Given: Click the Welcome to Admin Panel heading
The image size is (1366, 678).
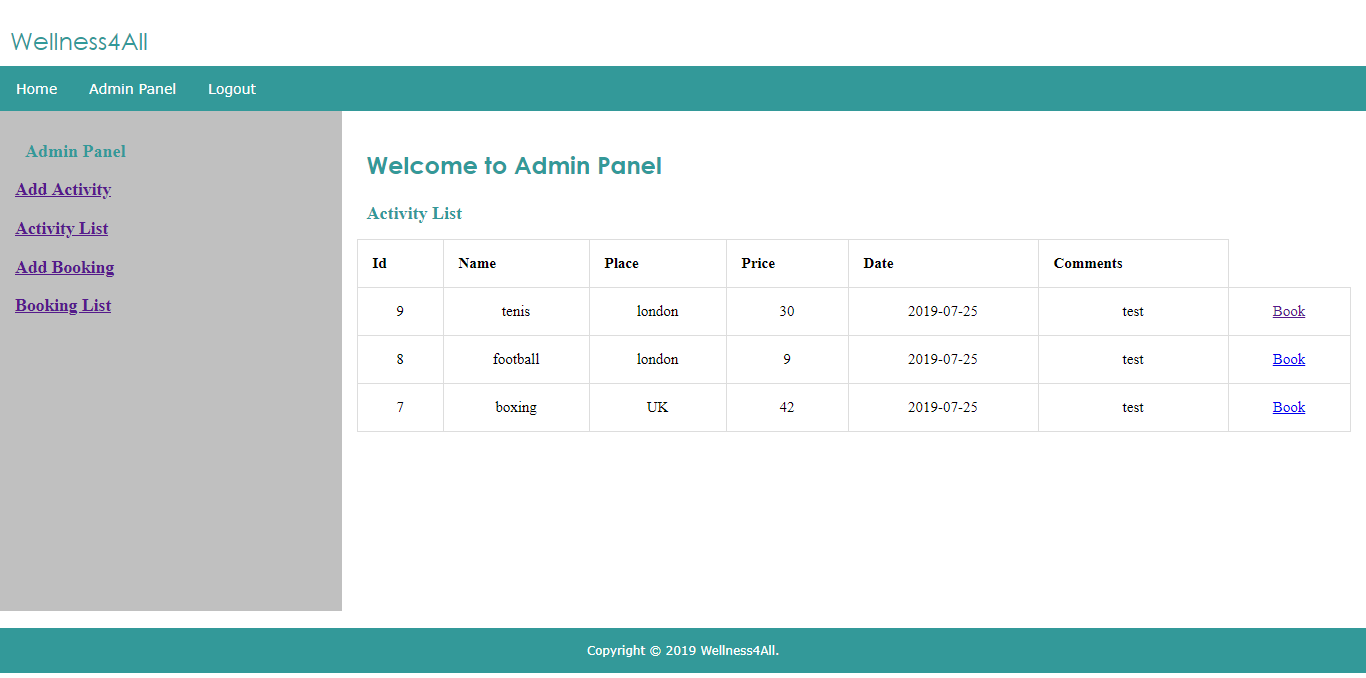Looking at the screenshot, I should click(x=514, y=166).
